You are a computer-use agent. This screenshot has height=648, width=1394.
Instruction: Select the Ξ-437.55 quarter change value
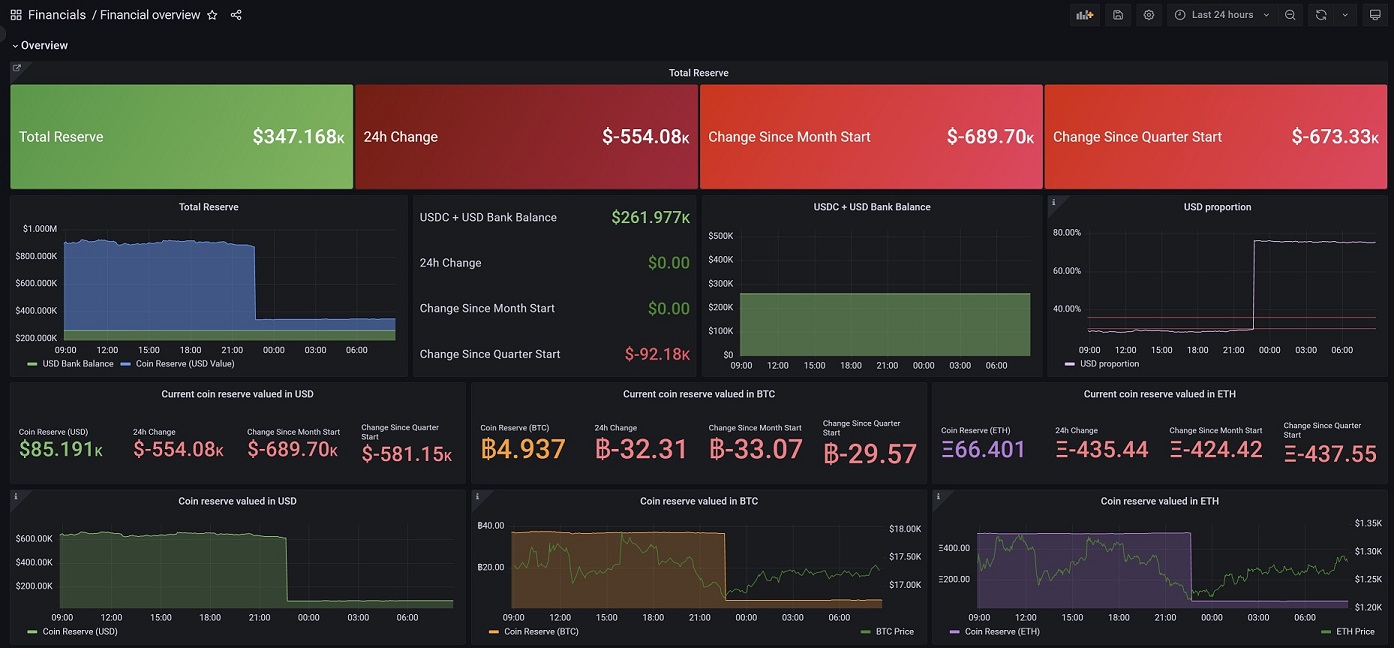pyautogui.click(x=1330, y=454)
